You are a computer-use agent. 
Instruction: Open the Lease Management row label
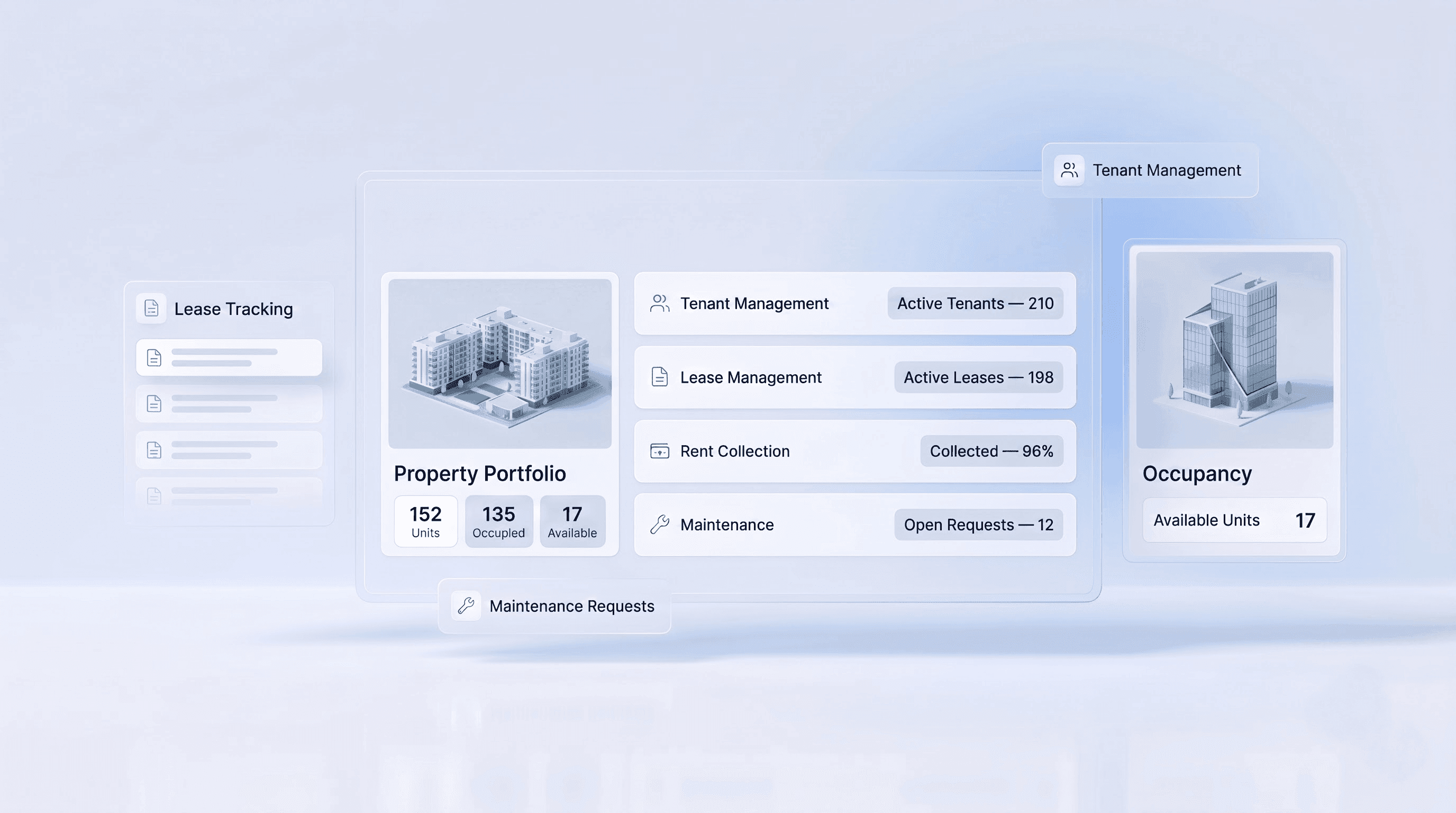click(751, 377)
